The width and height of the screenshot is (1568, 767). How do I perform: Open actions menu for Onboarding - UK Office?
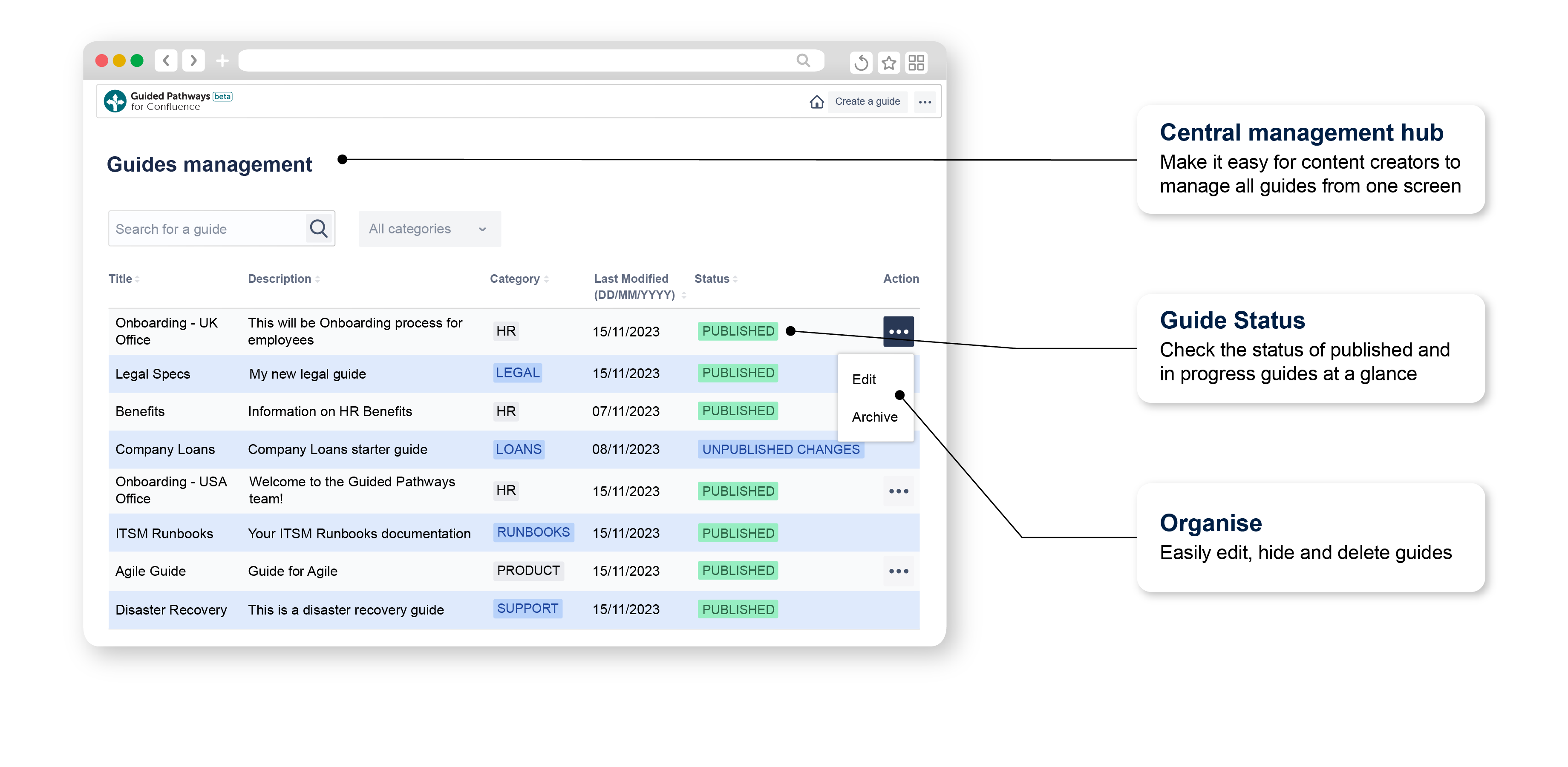pos(899,331)
